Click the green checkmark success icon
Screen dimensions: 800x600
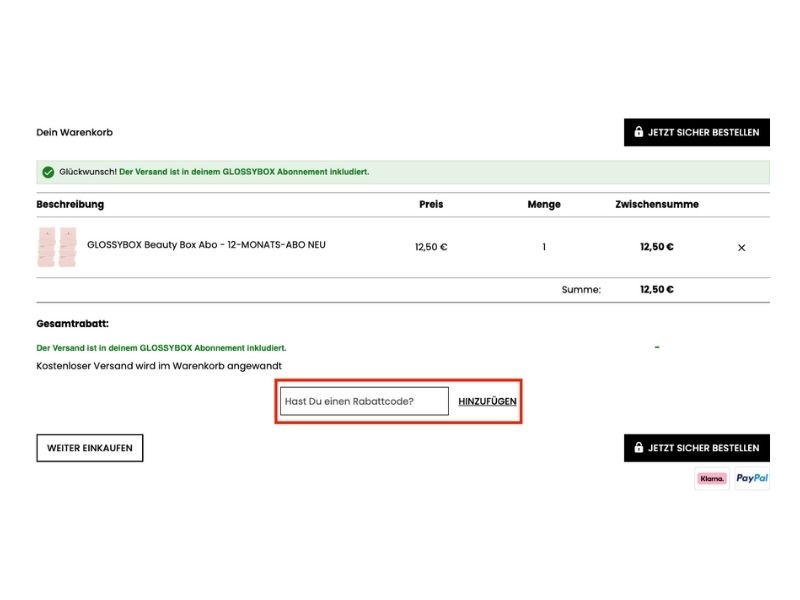point(48,172)
